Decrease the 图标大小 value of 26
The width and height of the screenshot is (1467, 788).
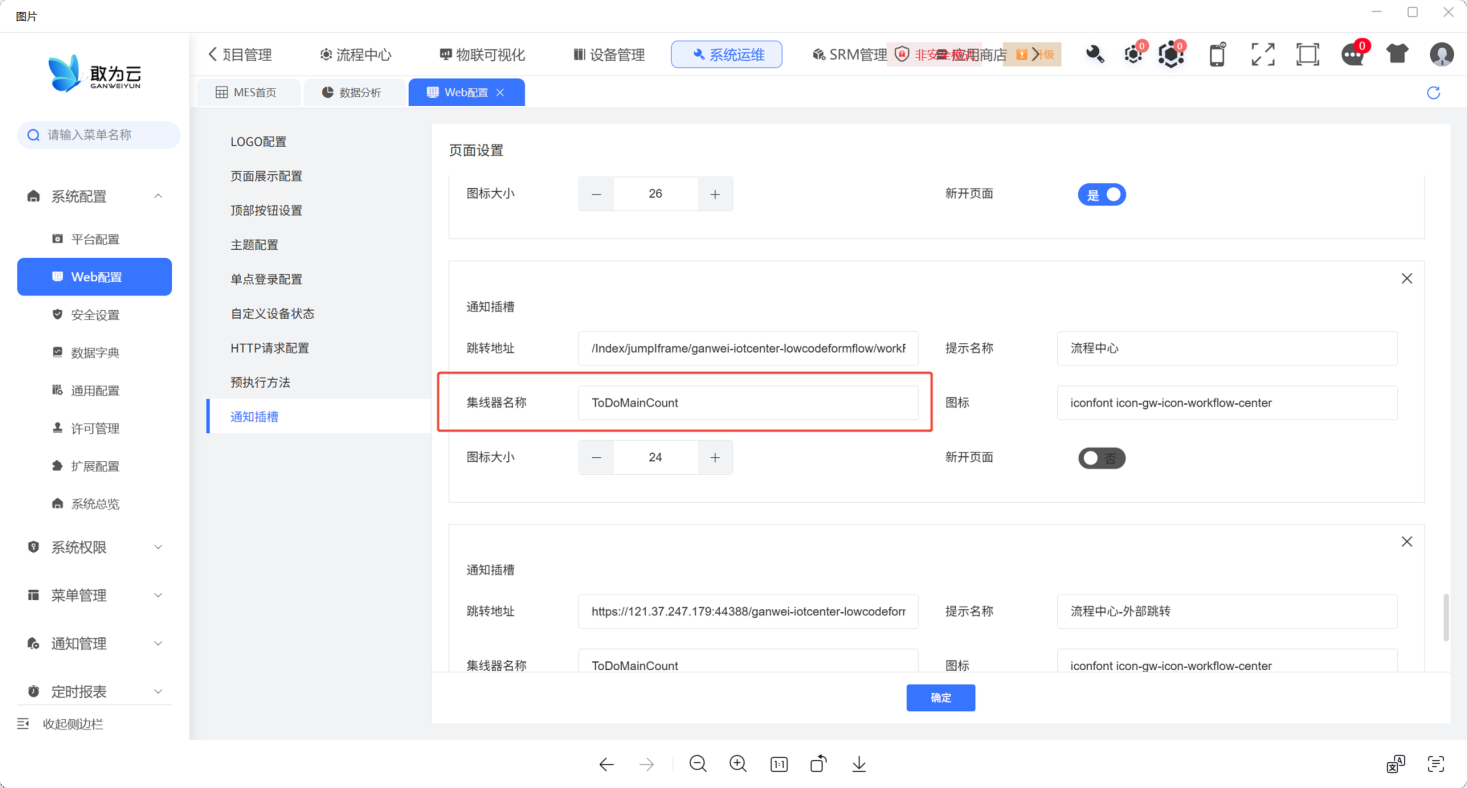point(596,194)
